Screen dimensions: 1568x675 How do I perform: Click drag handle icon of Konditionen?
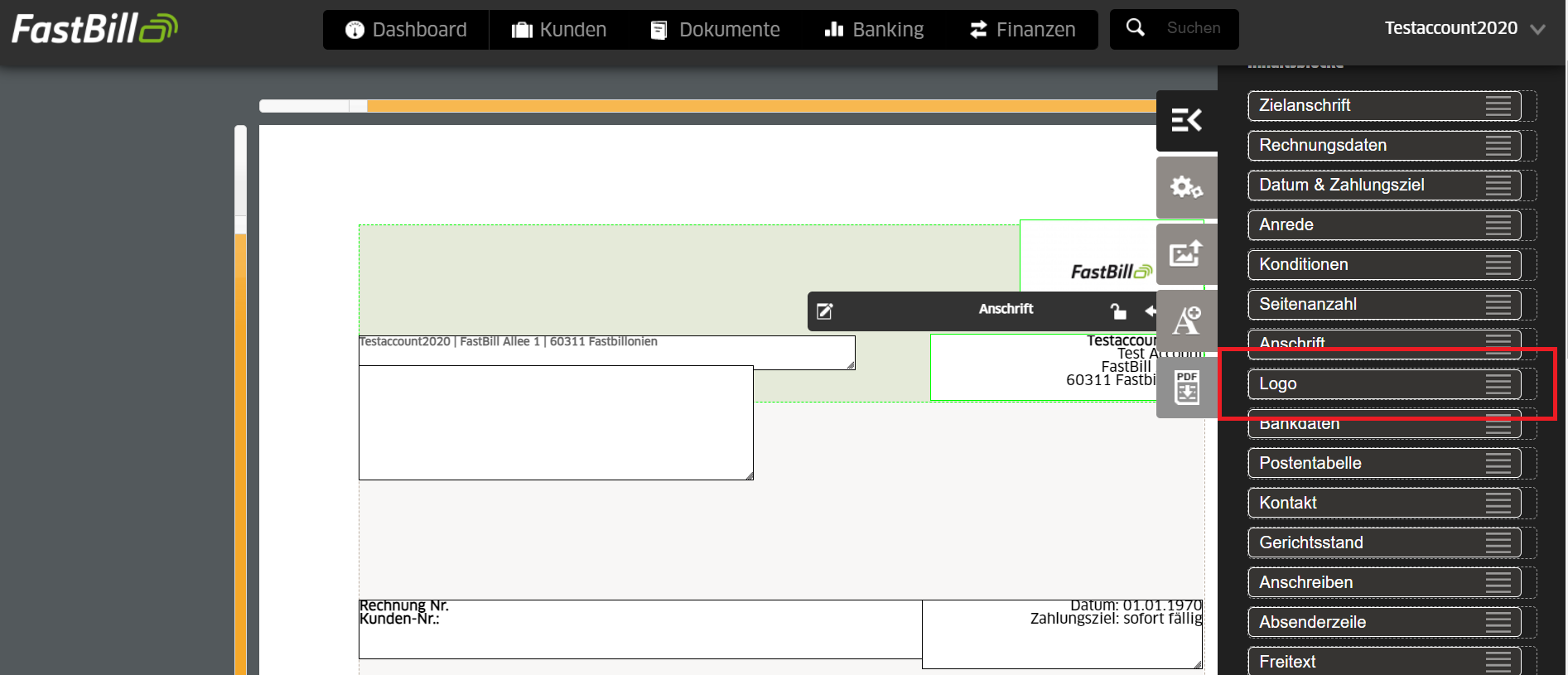tap(1498, 264)
